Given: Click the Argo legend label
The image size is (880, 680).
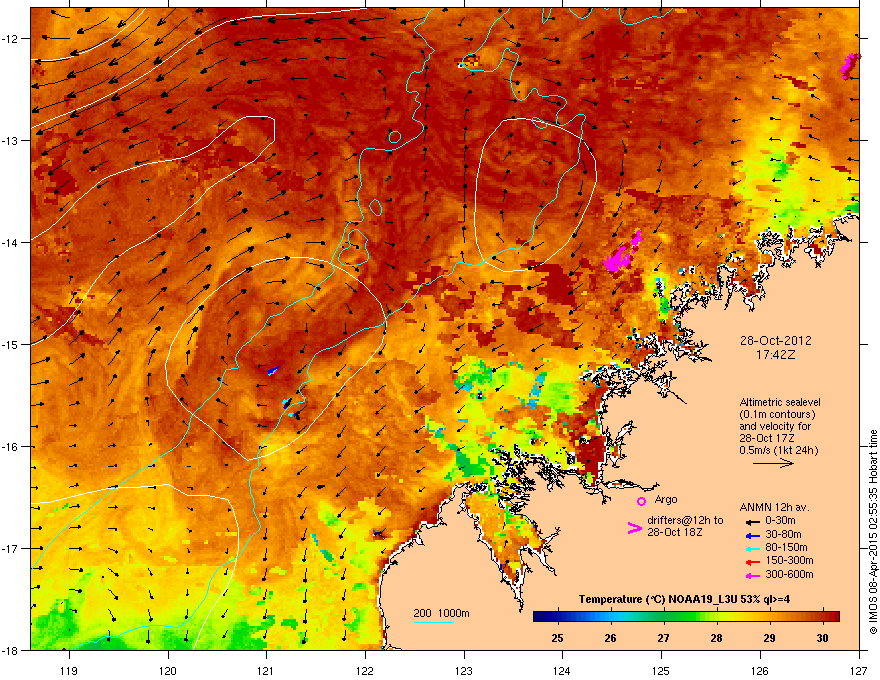Looking at the screenshot, I should click(x=666, y=499).
